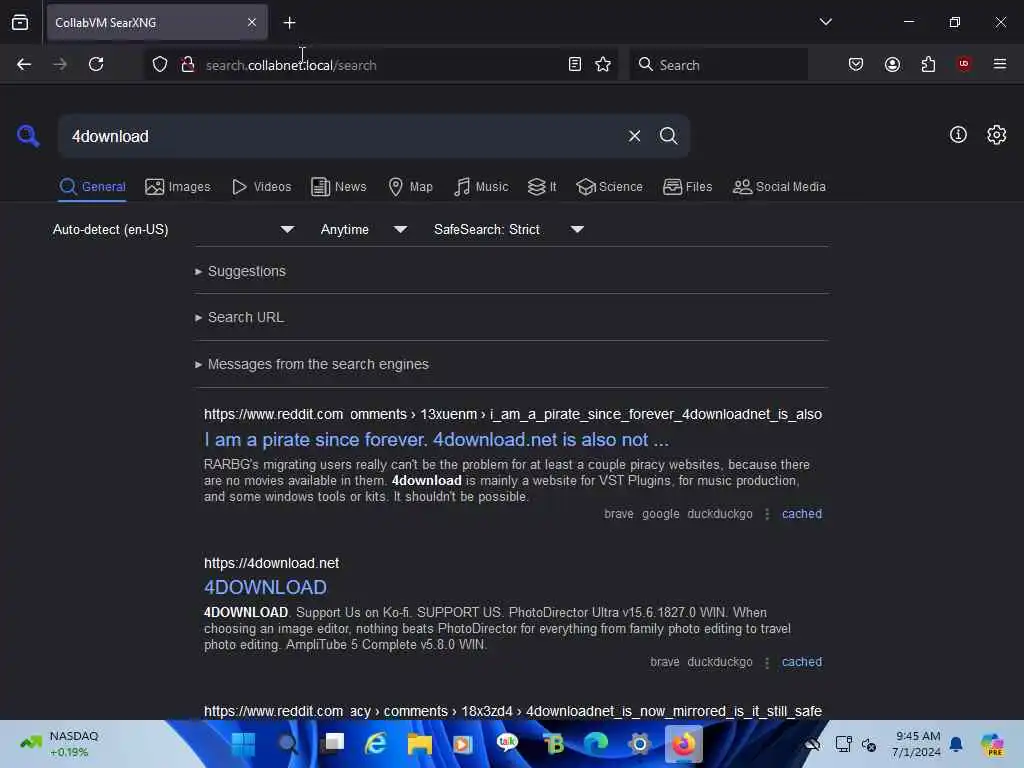Toggle reader view icon in address bar
The height and width of the screenshot is (768, 1024).
575,64
